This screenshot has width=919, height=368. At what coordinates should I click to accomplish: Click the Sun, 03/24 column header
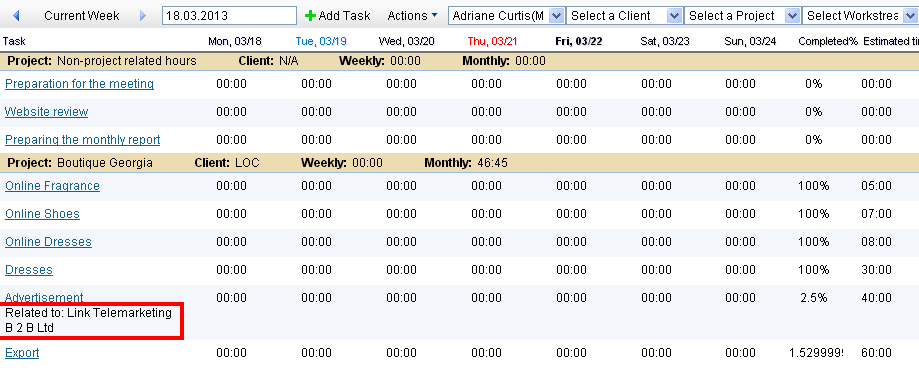point(750,42)
